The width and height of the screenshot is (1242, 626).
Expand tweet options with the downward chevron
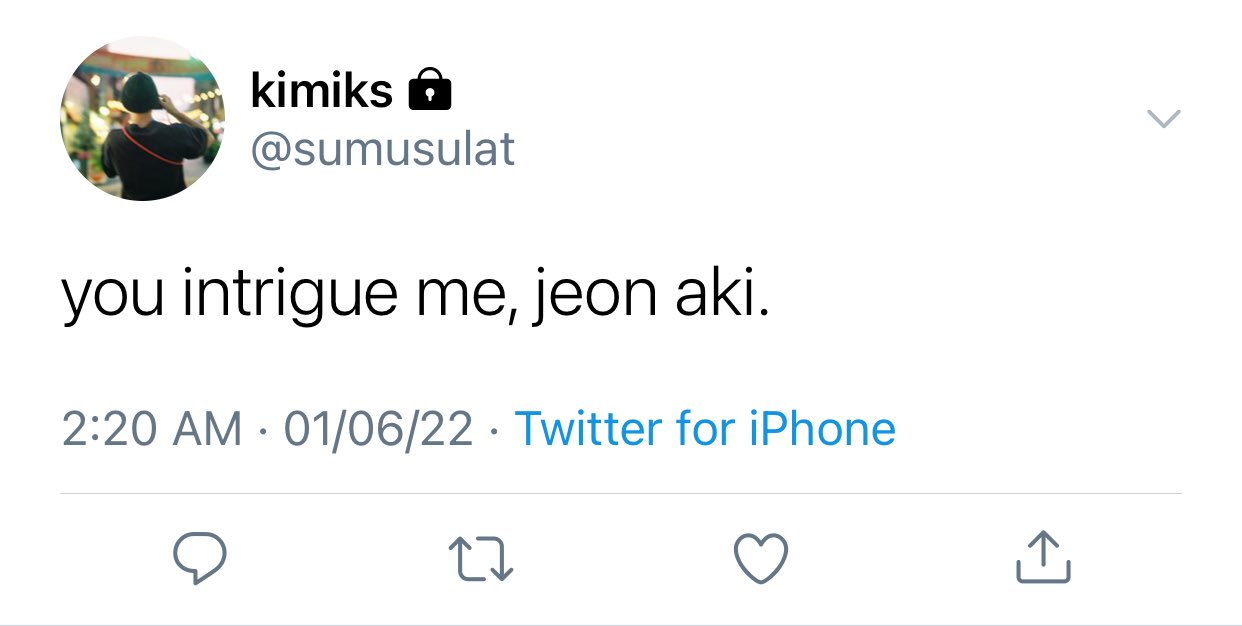tap(1163, 119)
